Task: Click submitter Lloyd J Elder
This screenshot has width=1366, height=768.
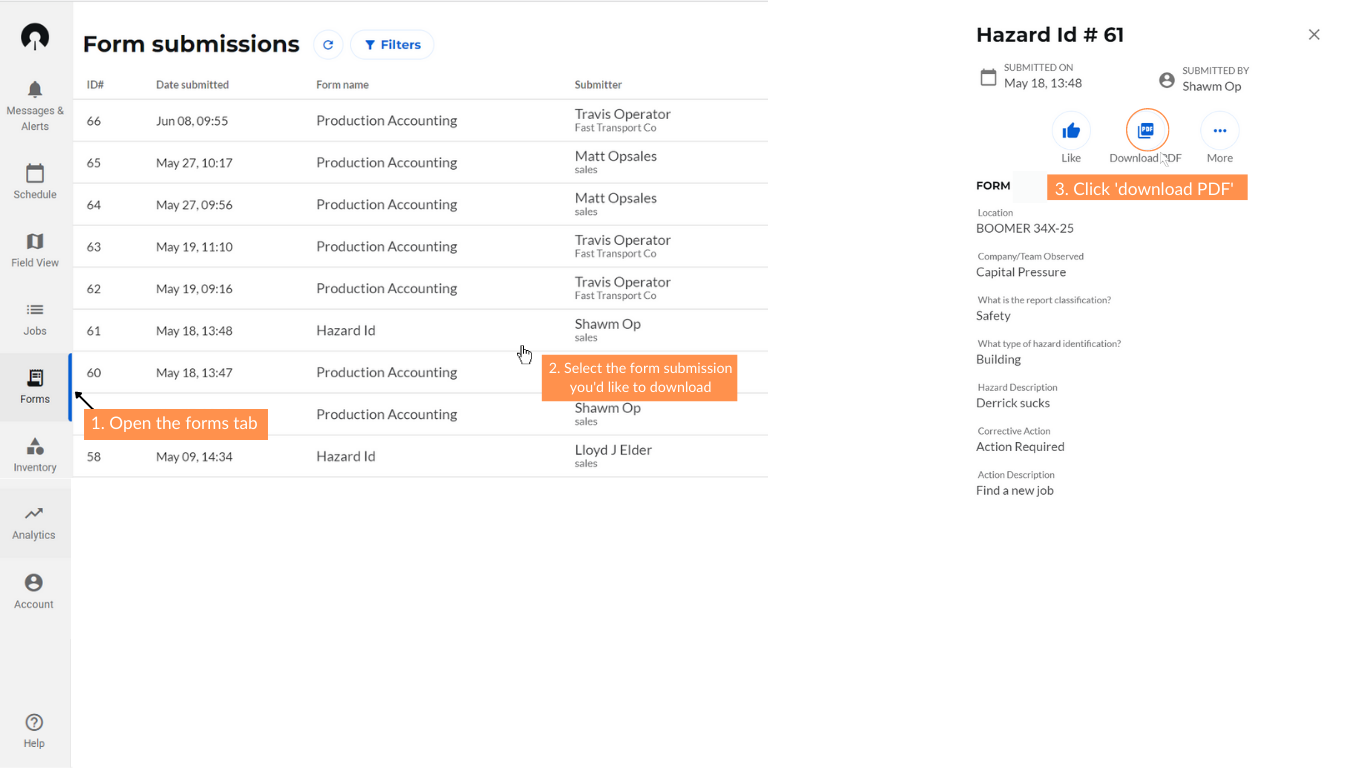Action: (x=613, y=450)
